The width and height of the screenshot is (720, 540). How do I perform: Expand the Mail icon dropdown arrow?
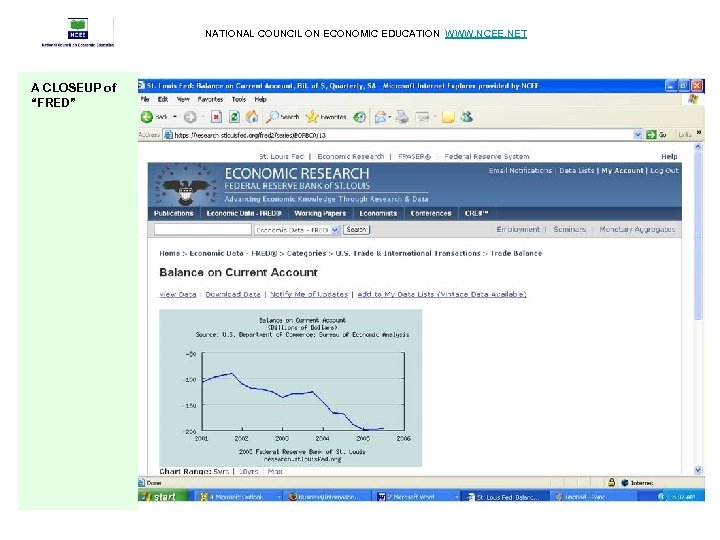[x=390, y=118]
